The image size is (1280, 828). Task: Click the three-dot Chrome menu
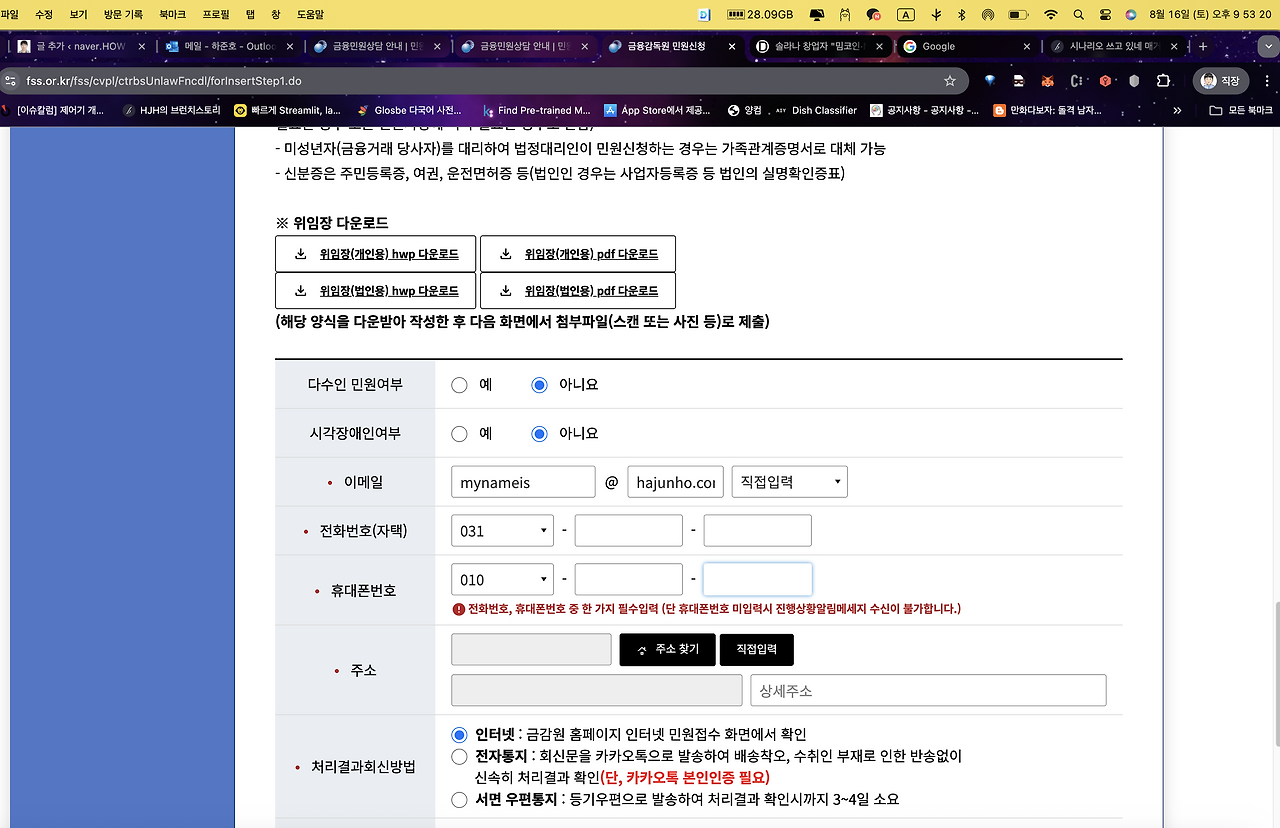pyautogui.click(x=1265, y=78)
